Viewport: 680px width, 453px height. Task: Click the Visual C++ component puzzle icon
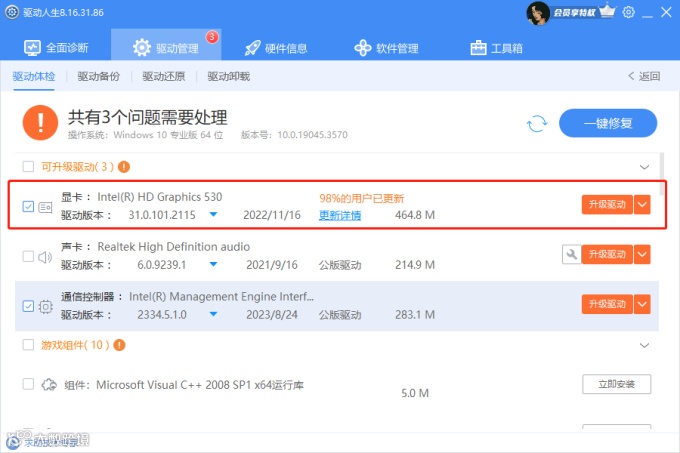click(49, 385)
